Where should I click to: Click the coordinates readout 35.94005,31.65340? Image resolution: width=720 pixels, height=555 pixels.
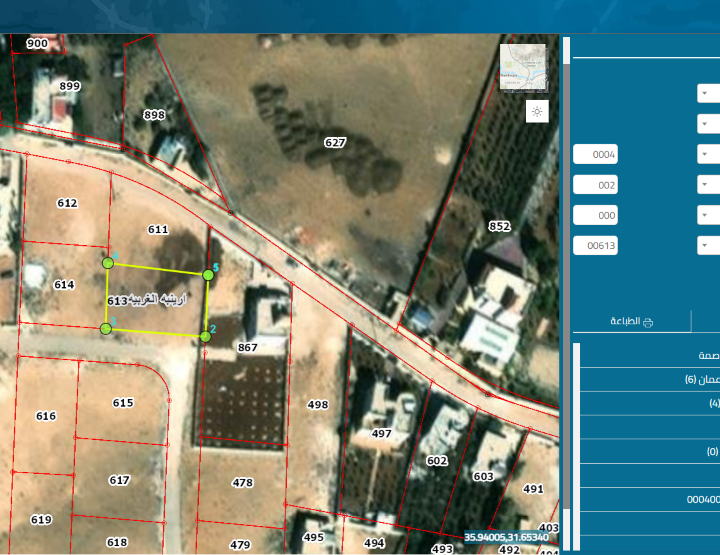tap(506, 538)
